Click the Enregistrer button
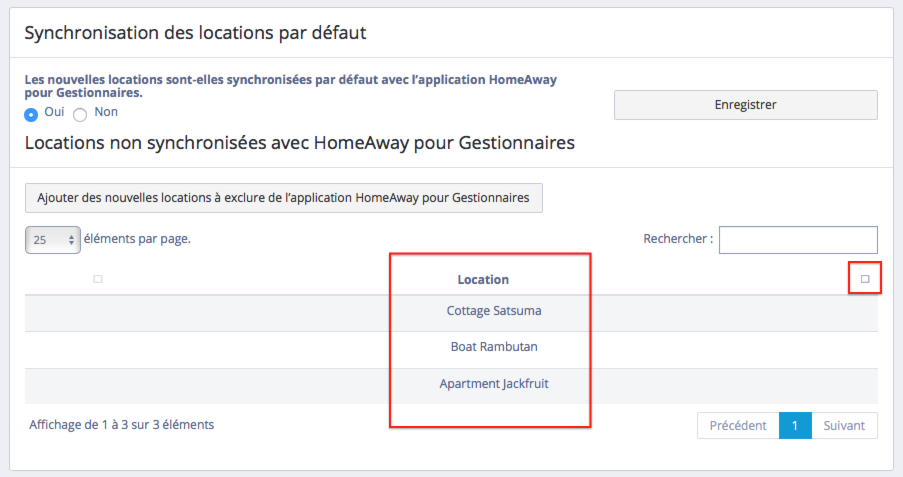The width and height of the screenshot is (903, 477). [745, 105]
